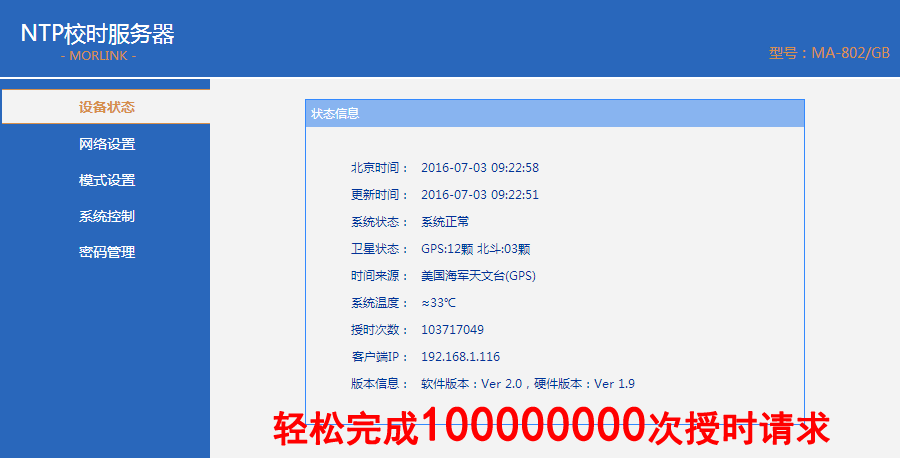The height and width of the screenshot is (458, 902).
Task: Select 模式设置 in sidebar
Action: [106, 180]
